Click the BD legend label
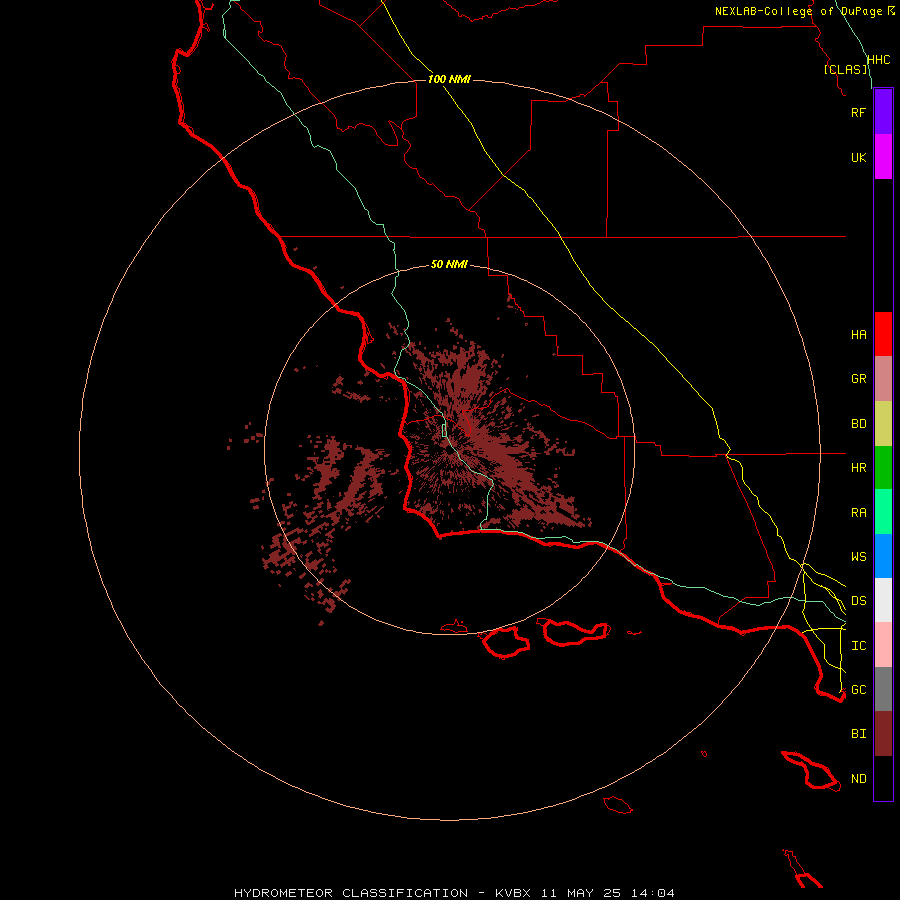 point(858,424)
